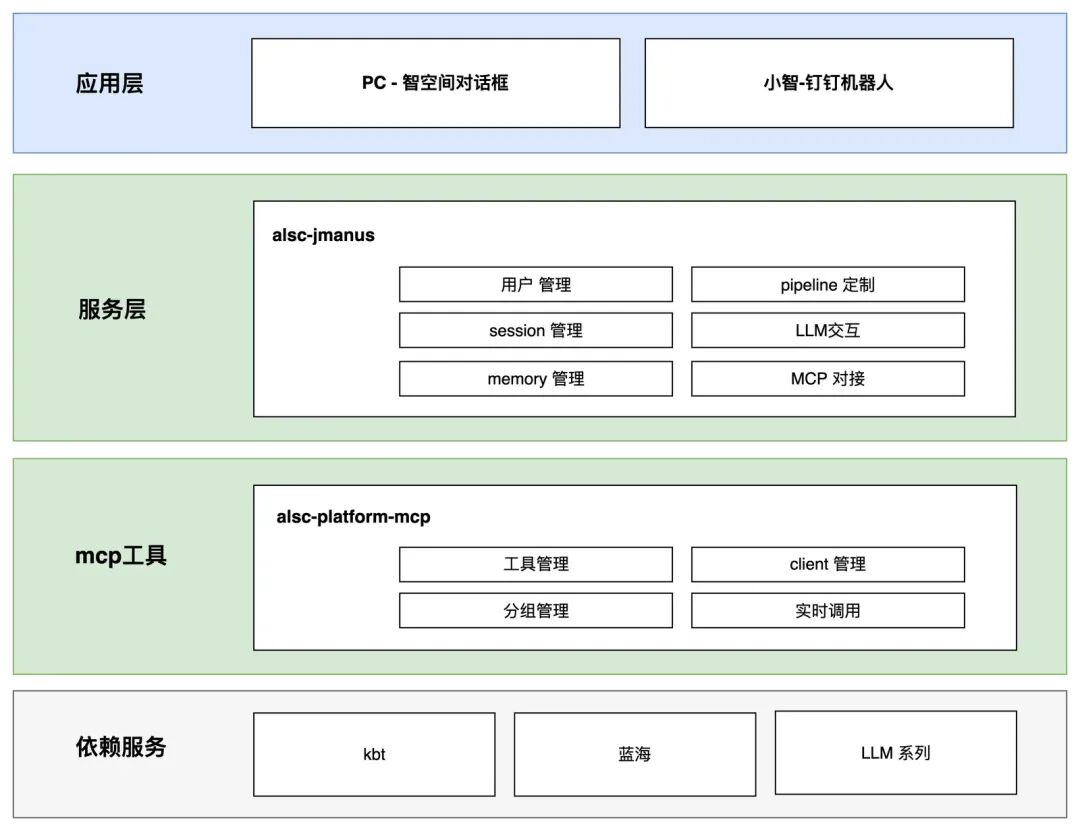This screenshot has height=831, width=1080.
Task: Click the memory 管理 box
Action: [x=535, y=378]
